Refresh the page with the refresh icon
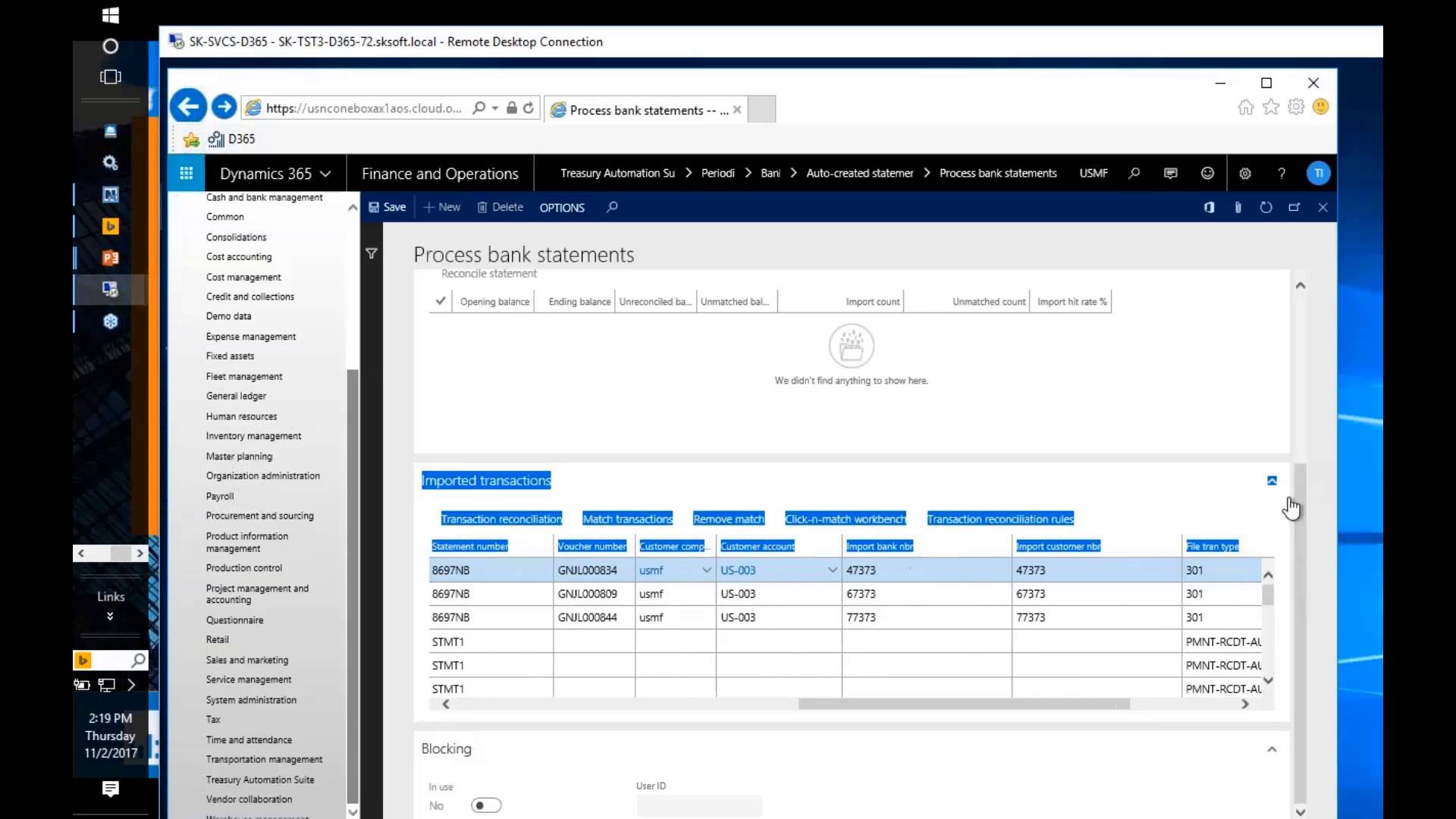1456x819 pixels. (1266, 207)
